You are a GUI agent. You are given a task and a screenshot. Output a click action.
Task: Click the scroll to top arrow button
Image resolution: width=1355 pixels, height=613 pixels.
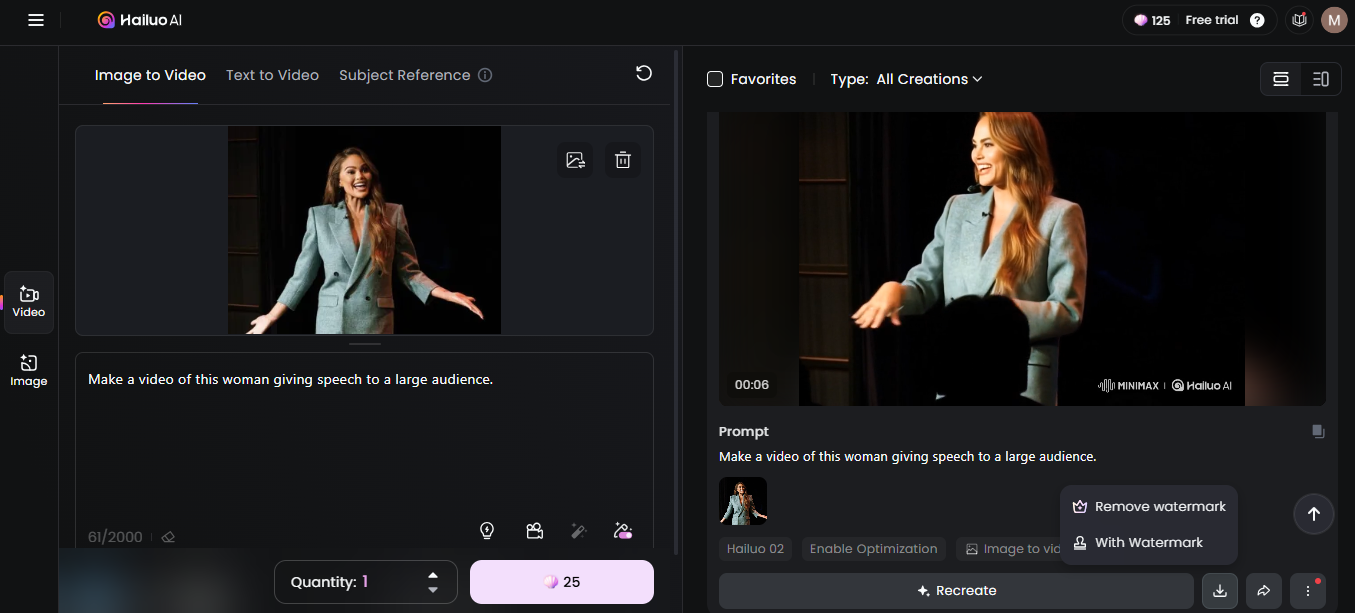[x=1313, y=514]
